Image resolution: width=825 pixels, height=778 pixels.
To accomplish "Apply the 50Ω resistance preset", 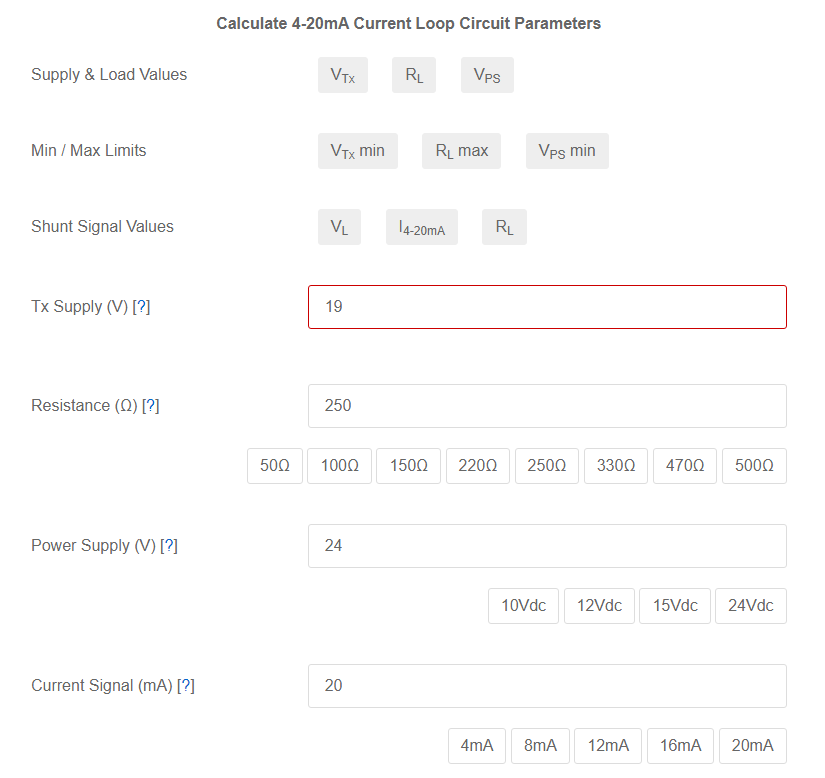I will click(274, 465).
